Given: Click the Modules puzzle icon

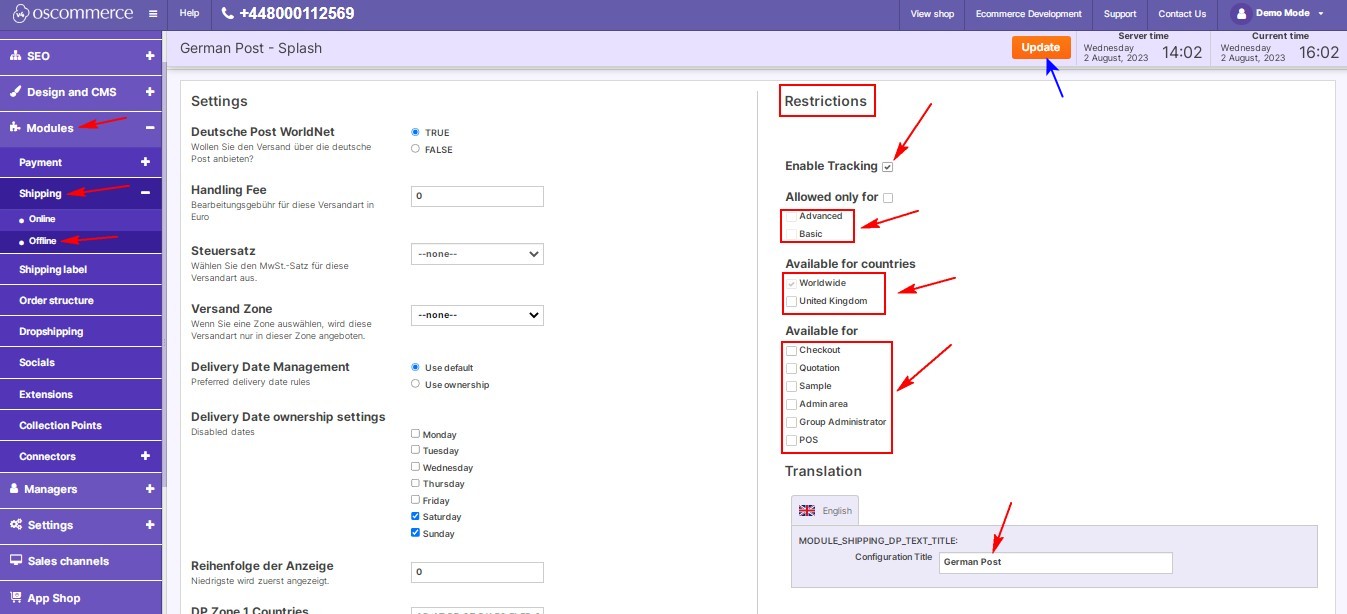Looking at the screenshot, I should (15, 128).
